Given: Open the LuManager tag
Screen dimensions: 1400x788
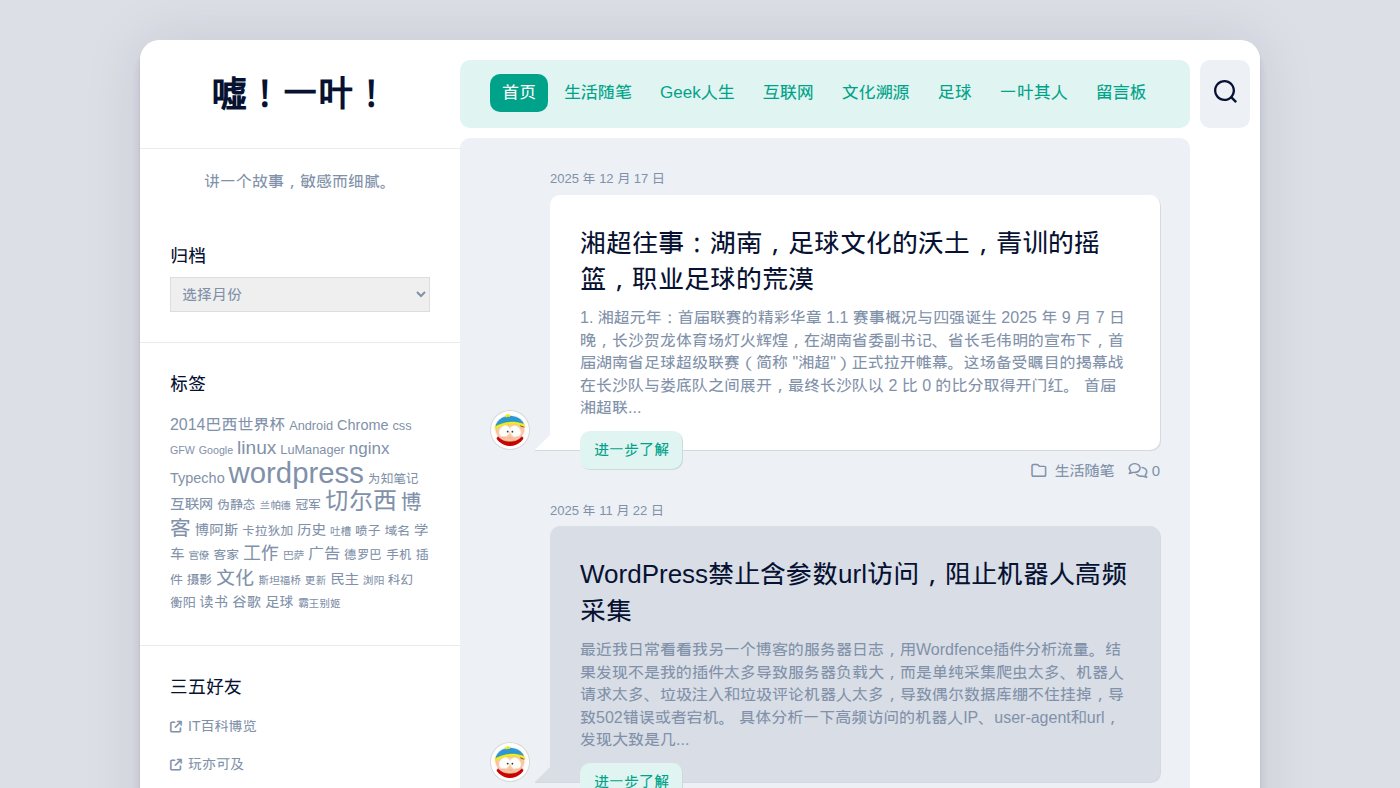Looking at the screenshot, I should tap(312, 450).
